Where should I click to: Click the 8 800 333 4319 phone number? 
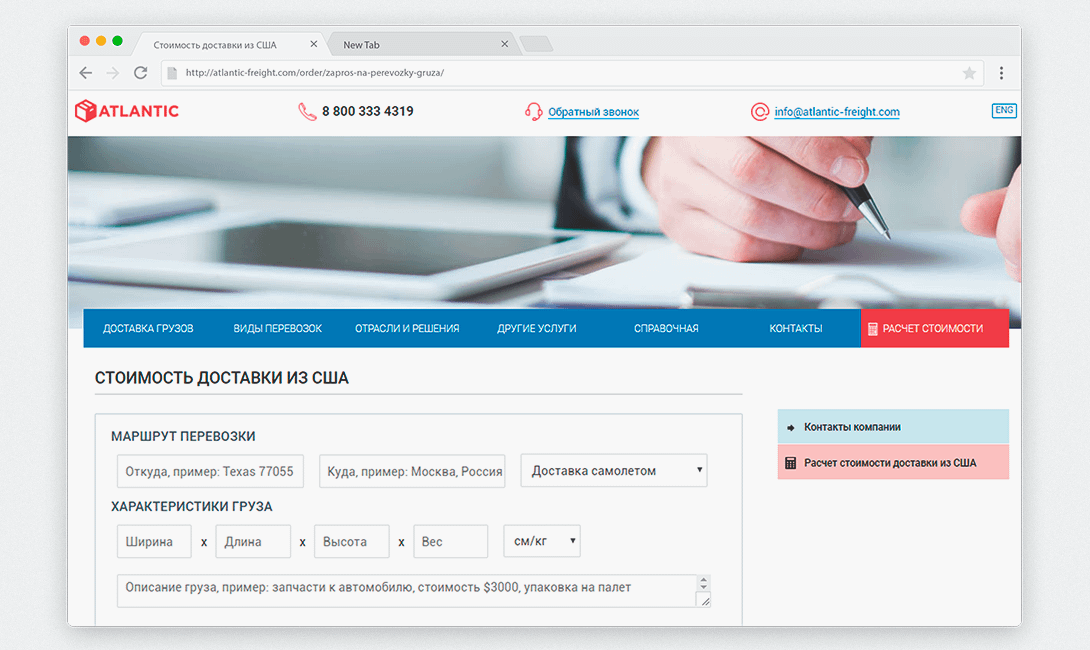[368, 111]
